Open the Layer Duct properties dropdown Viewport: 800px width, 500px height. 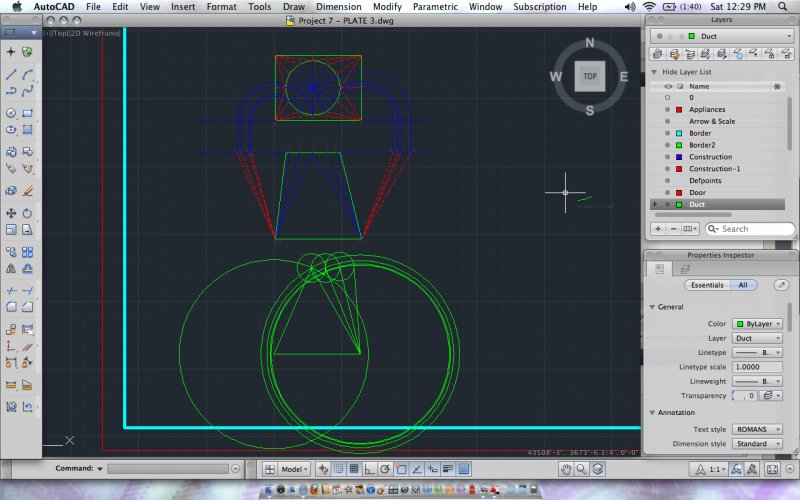758,338
